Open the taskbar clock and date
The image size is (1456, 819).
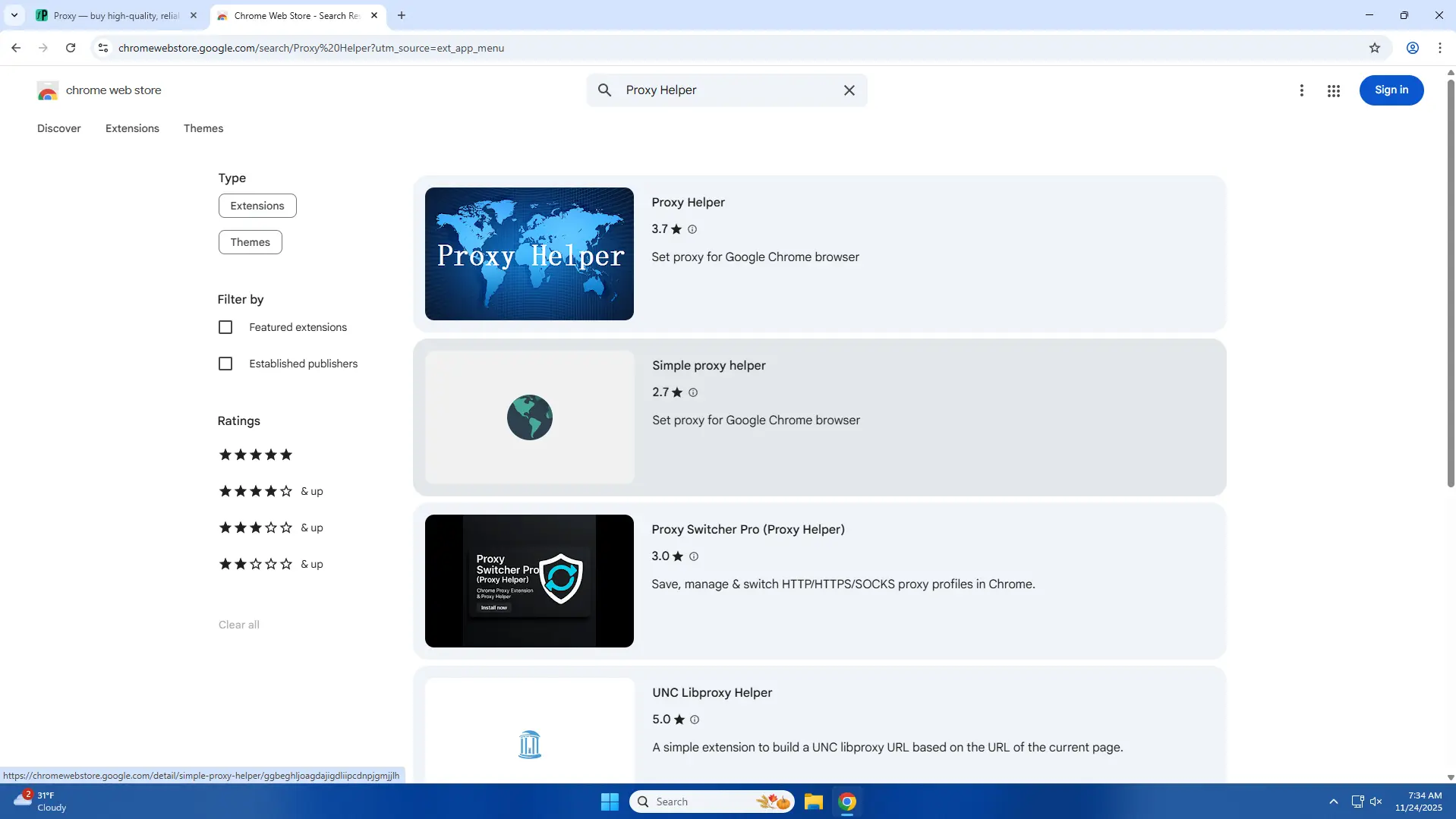point(1418,802)
